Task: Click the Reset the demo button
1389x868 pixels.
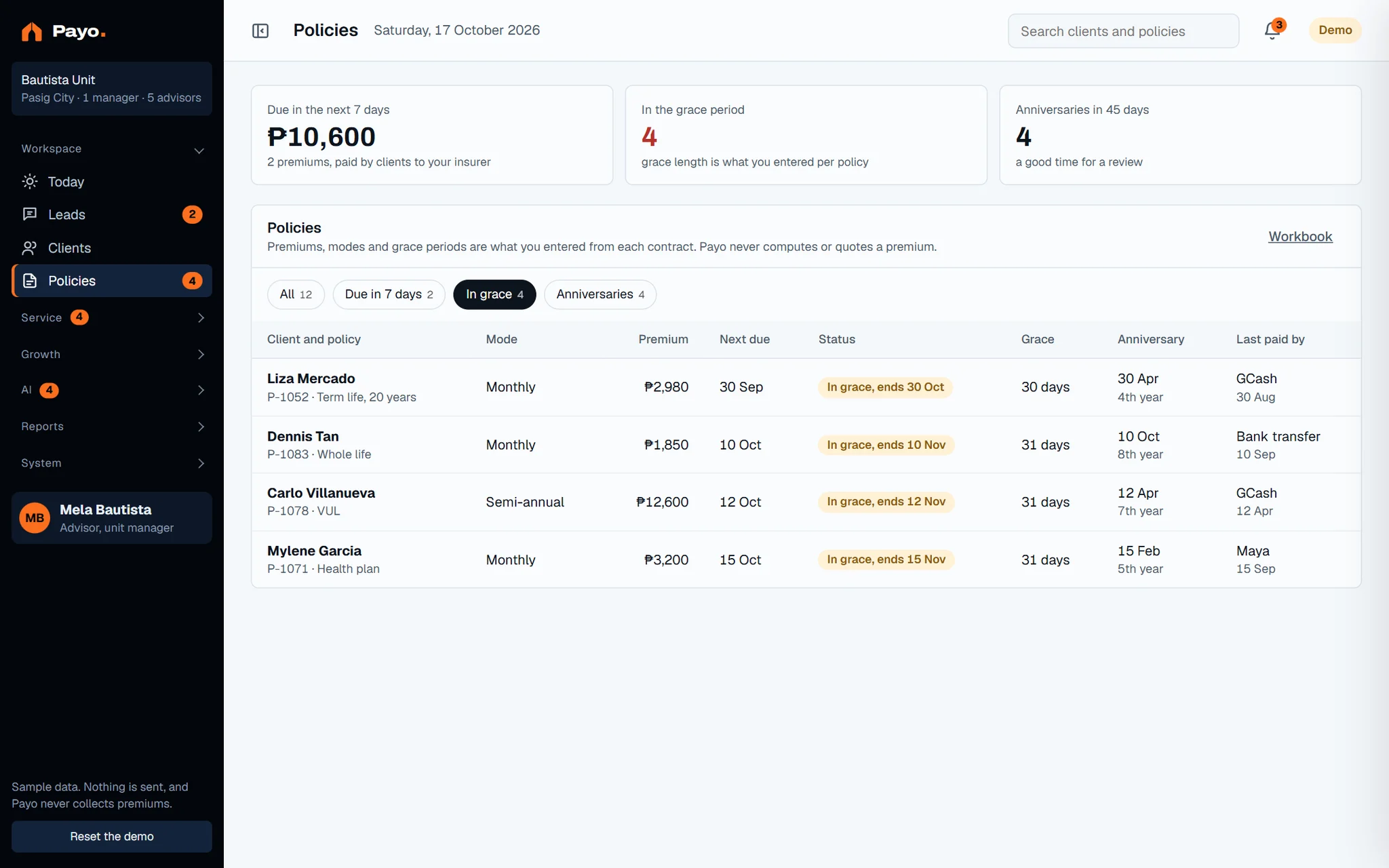Action: point(112,836)
